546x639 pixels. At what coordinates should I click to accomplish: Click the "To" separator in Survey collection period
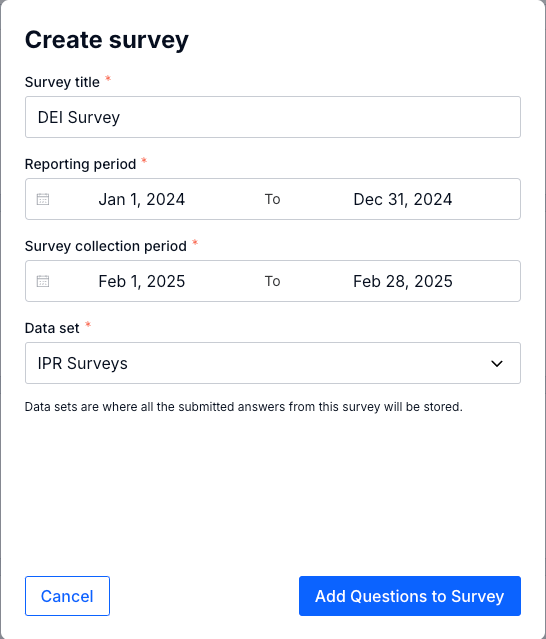point(273,281)
